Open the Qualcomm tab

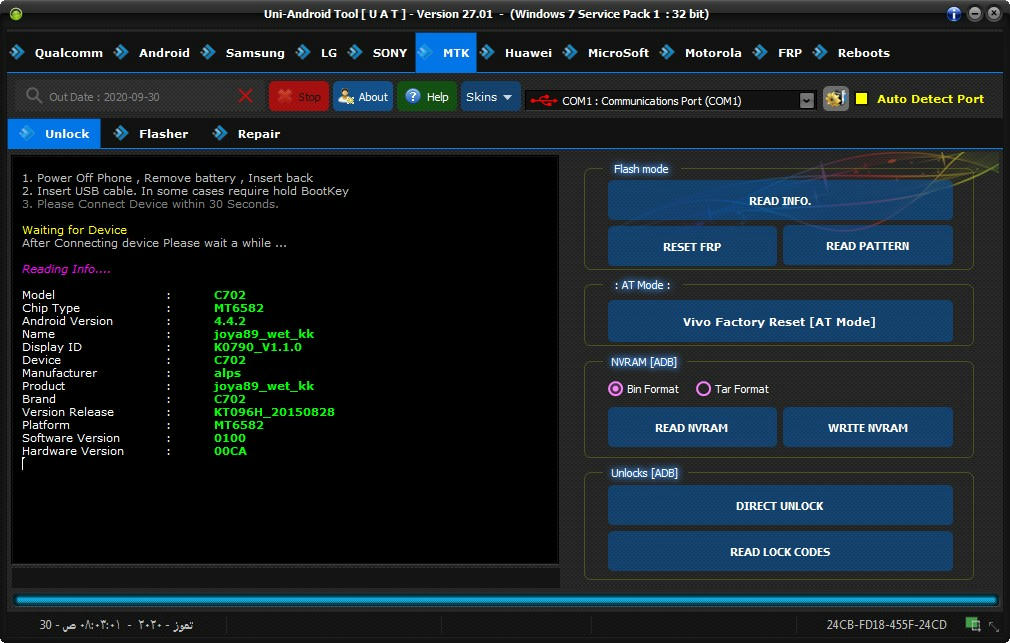point(57,53)
